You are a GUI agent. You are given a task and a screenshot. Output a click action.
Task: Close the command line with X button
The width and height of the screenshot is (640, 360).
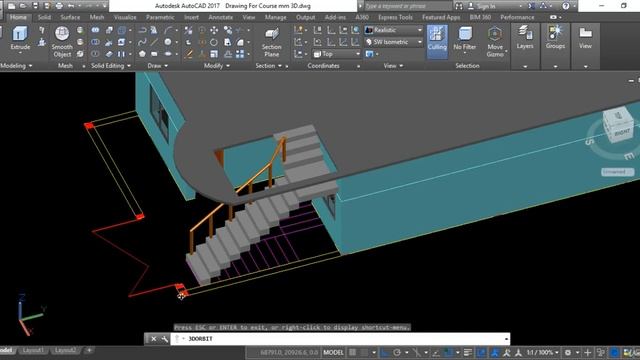pyautogui.click(x=153, y=339)
